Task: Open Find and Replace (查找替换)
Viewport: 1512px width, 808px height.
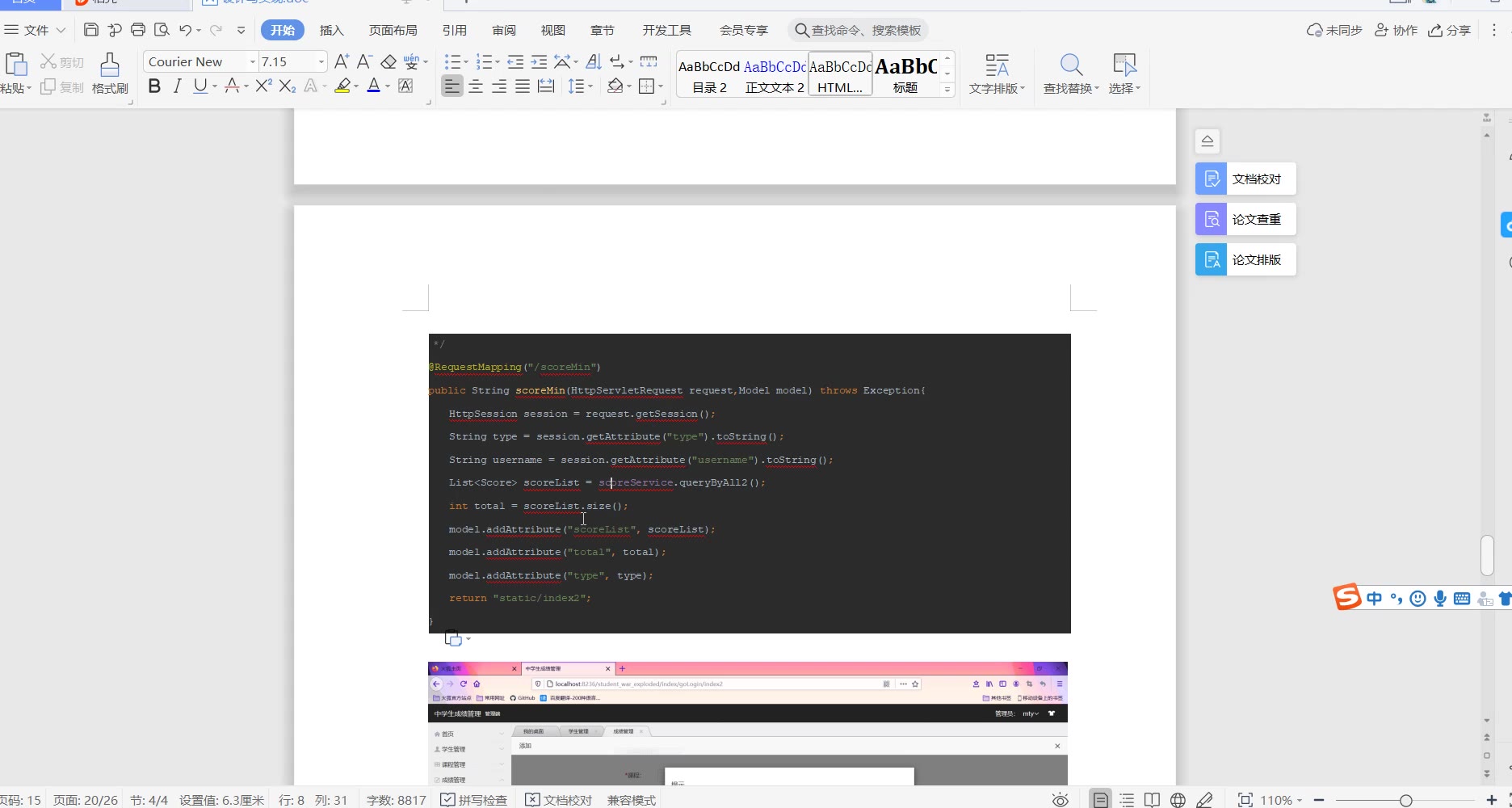Action: [1071, 73]
